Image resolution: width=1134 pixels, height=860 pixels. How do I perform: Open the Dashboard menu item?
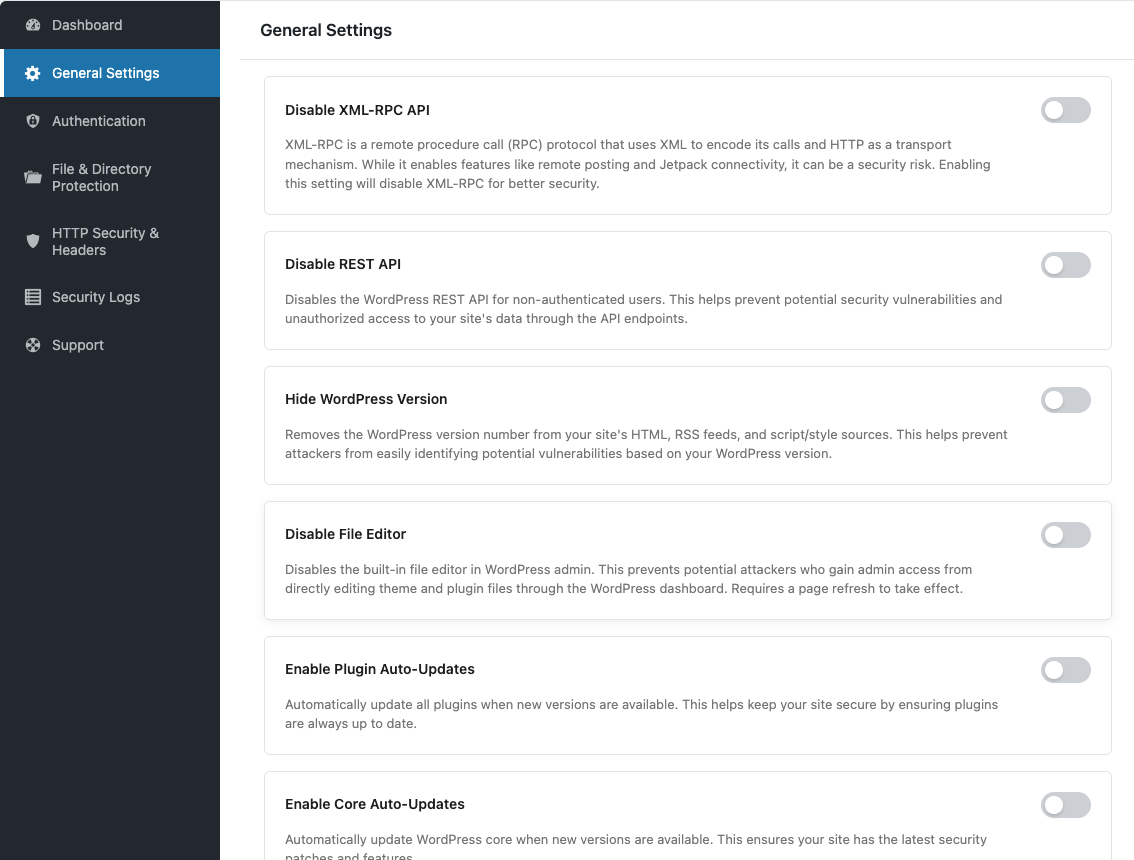tap(87, 25)
